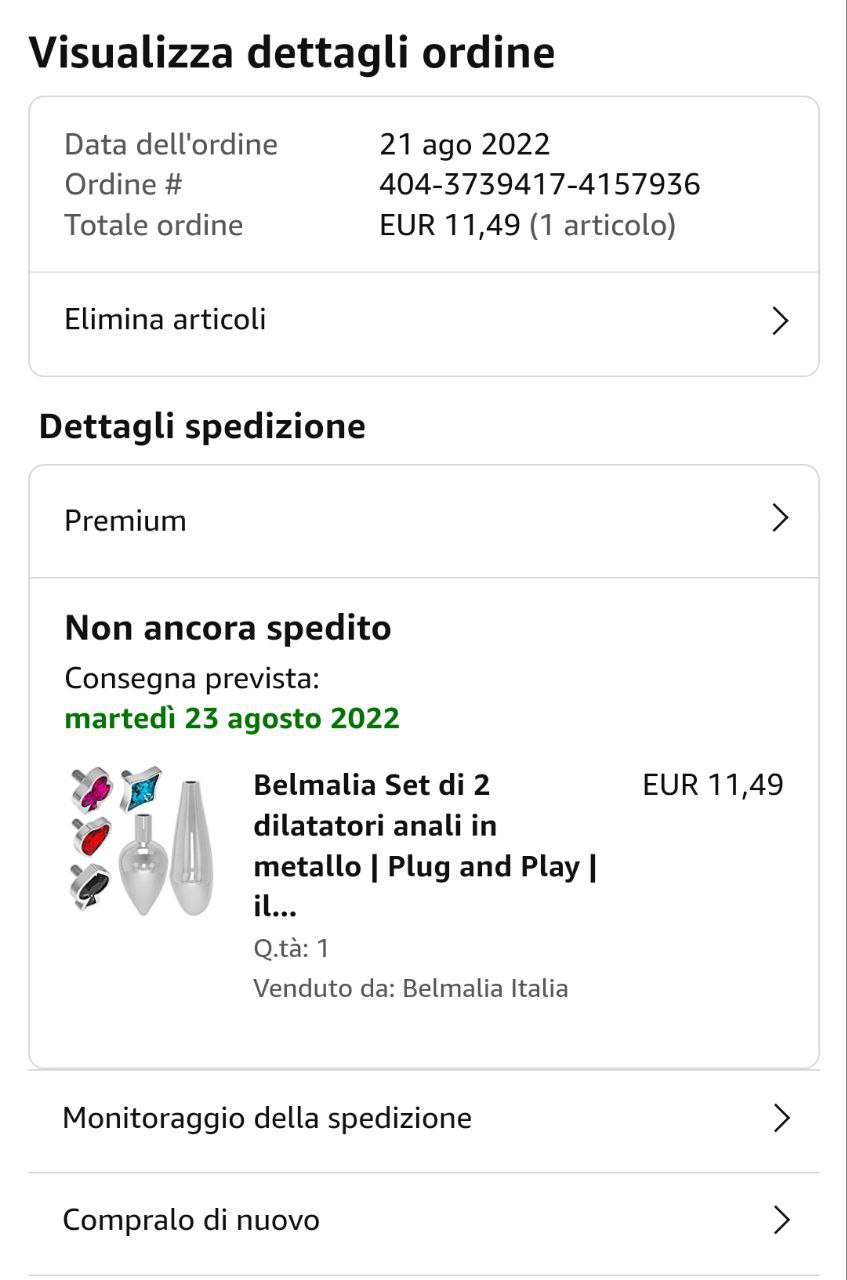Tap the chevron in the Premium row
Screen dimensions: 847x1280
click(781, 519)
